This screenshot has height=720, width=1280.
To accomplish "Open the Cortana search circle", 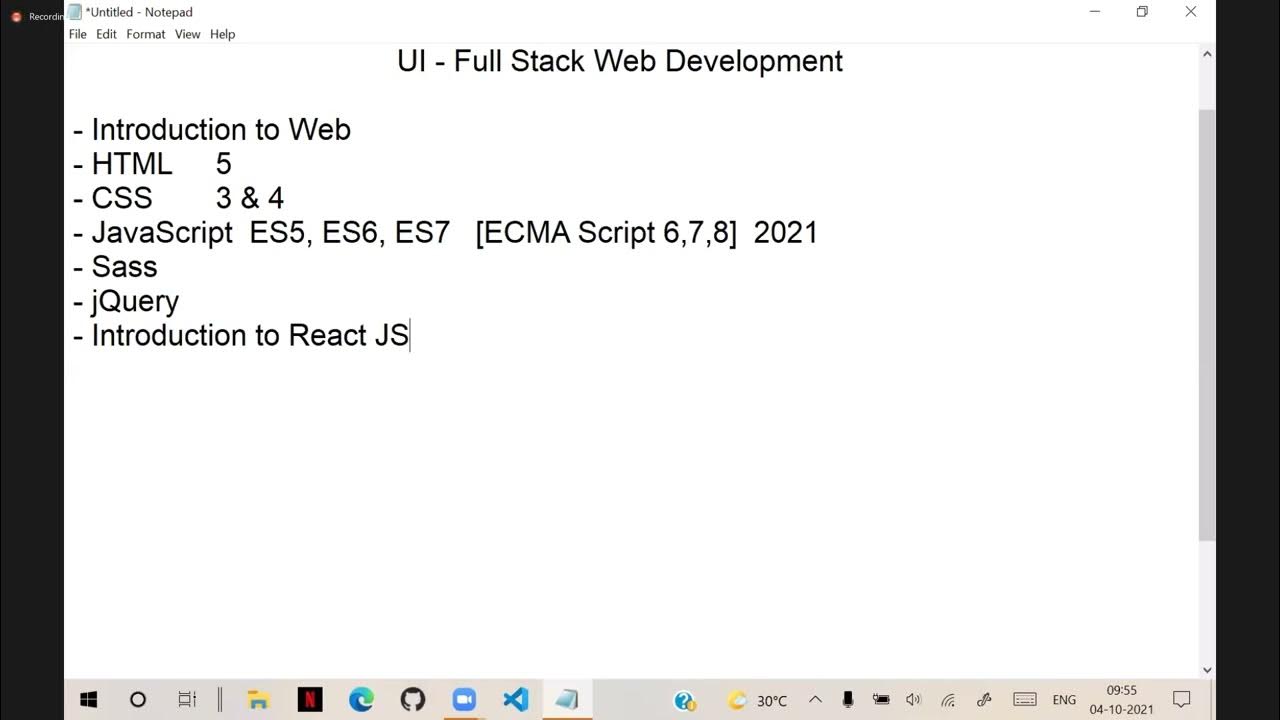I will 138,699.
